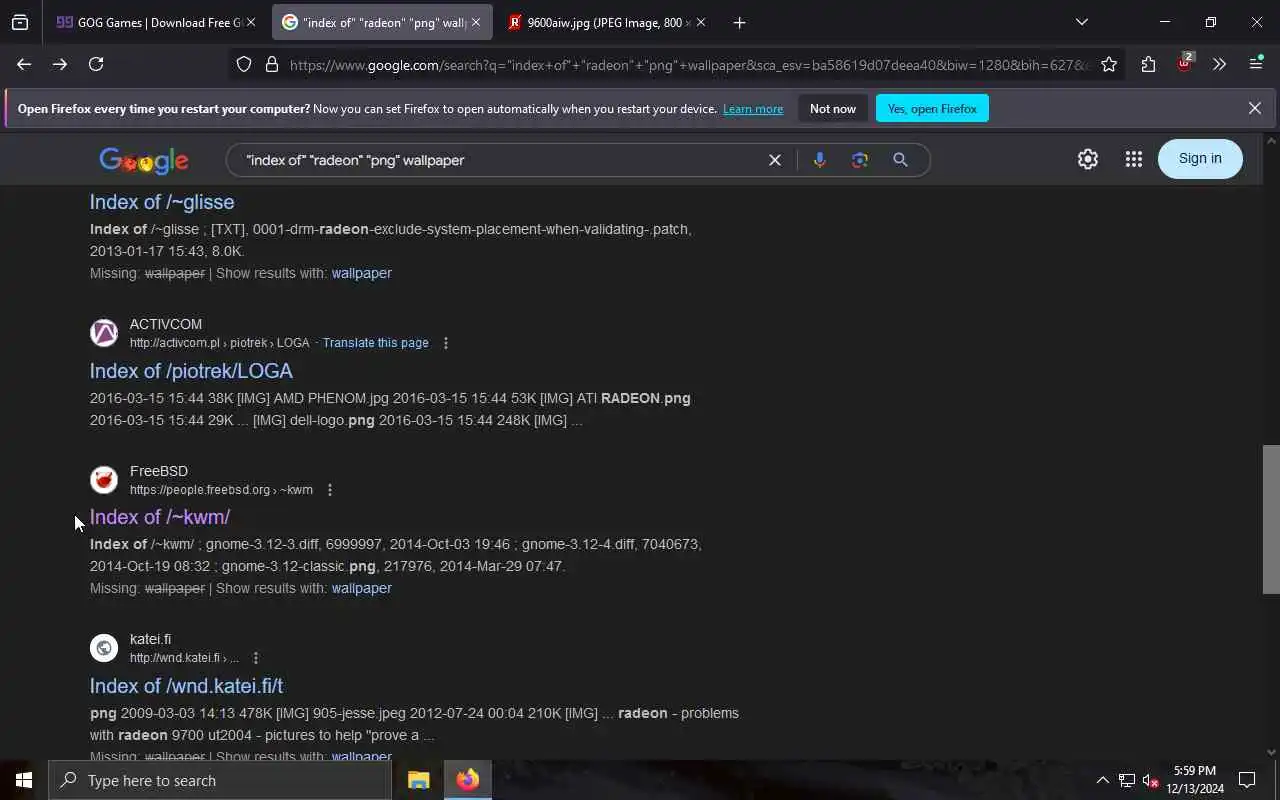
Task: Close the 9600aiw.jpg tab
Action: [700, 22]
